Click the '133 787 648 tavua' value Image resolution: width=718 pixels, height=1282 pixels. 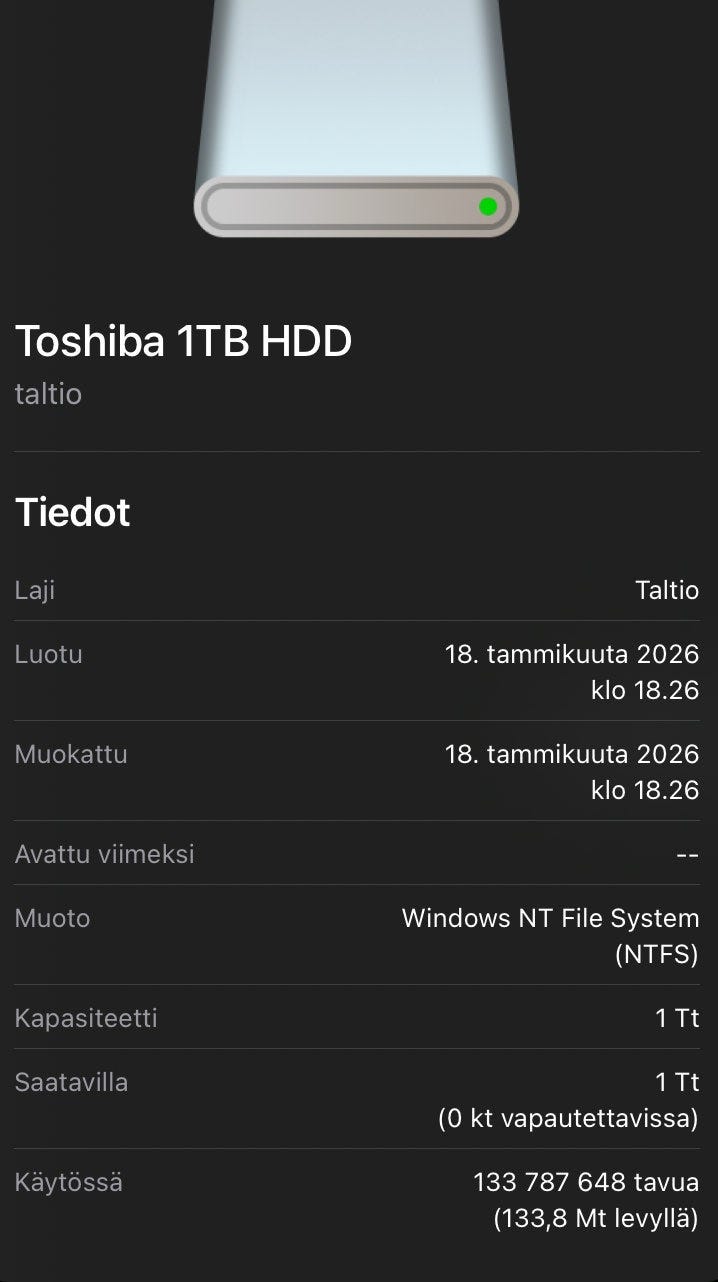coord(586,1183)
